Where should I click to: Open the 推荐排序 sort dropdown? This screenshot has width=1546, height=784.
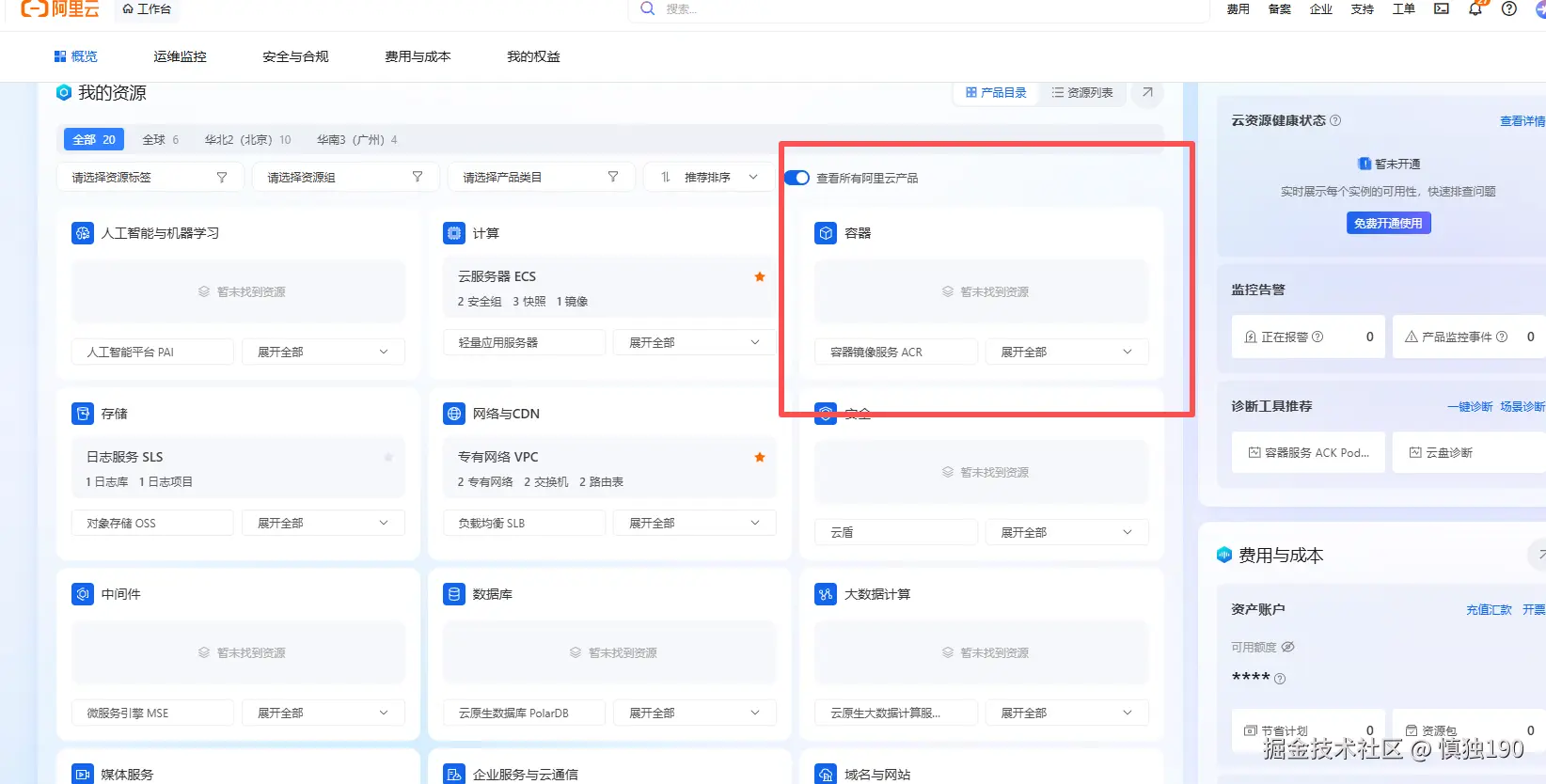click(x=709, y=177)
